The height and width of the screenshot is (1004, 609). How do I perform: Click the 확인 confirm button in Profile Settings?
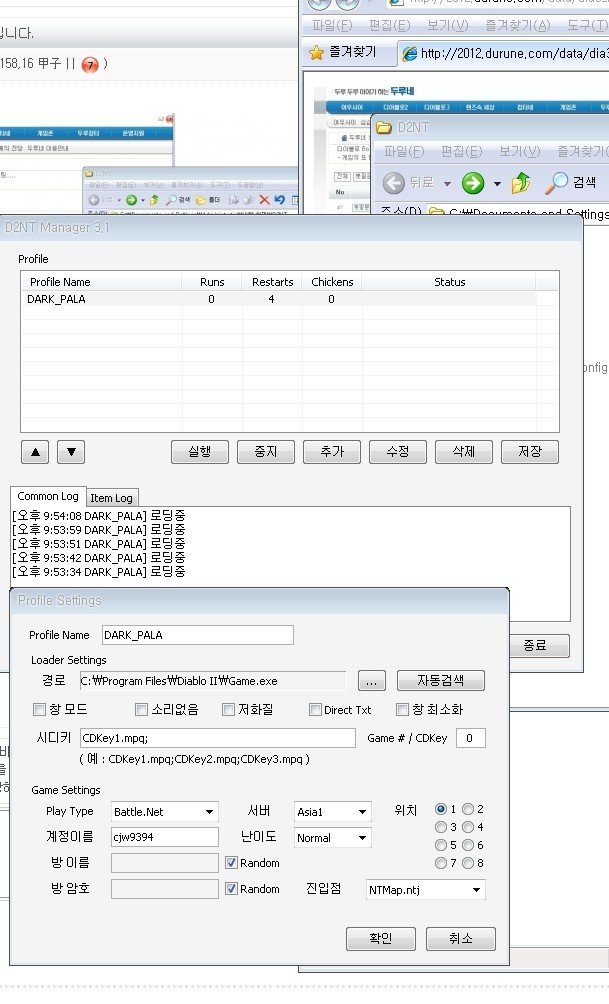click(380, 939)
